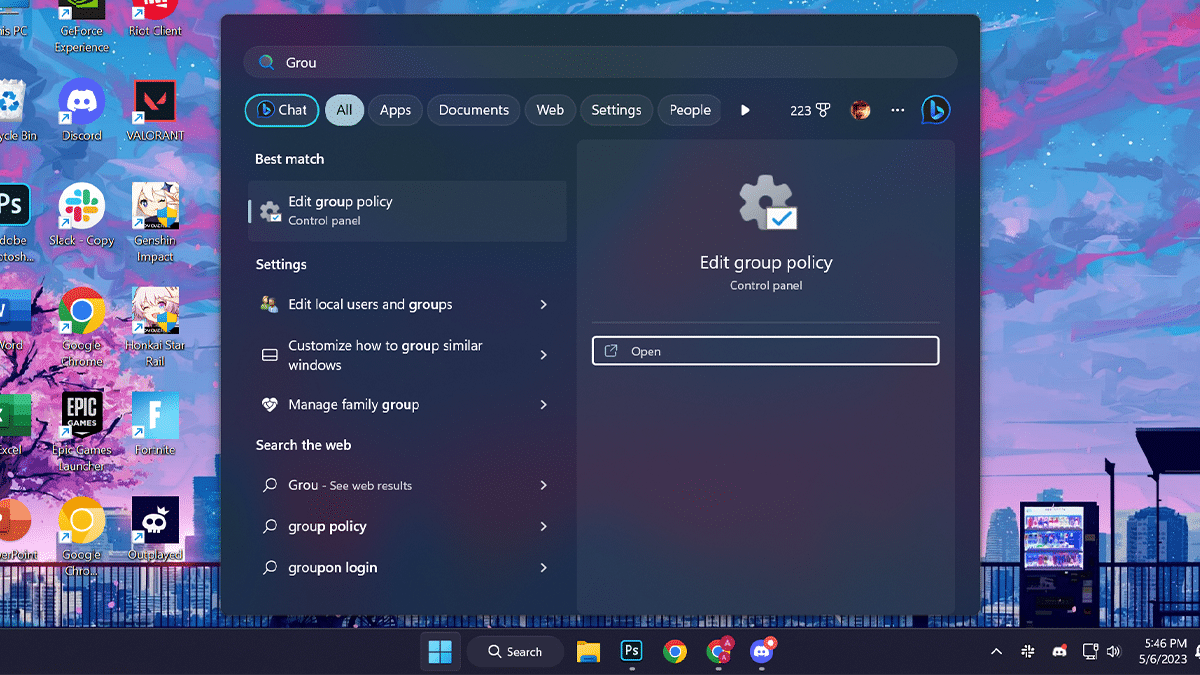Select the Chat filter tab
The height and width of the screenshot is (675, 1200).
pos(282,110)
